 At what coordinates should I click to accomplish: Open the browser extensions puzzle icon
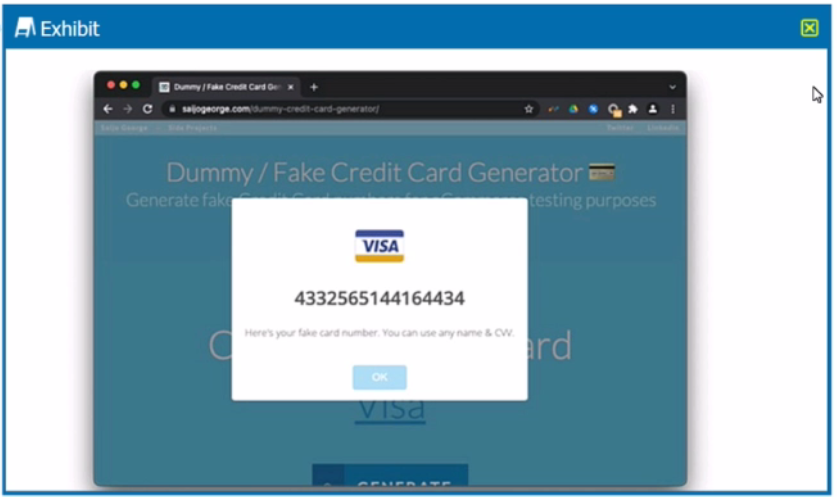click(x=633, y=109)
